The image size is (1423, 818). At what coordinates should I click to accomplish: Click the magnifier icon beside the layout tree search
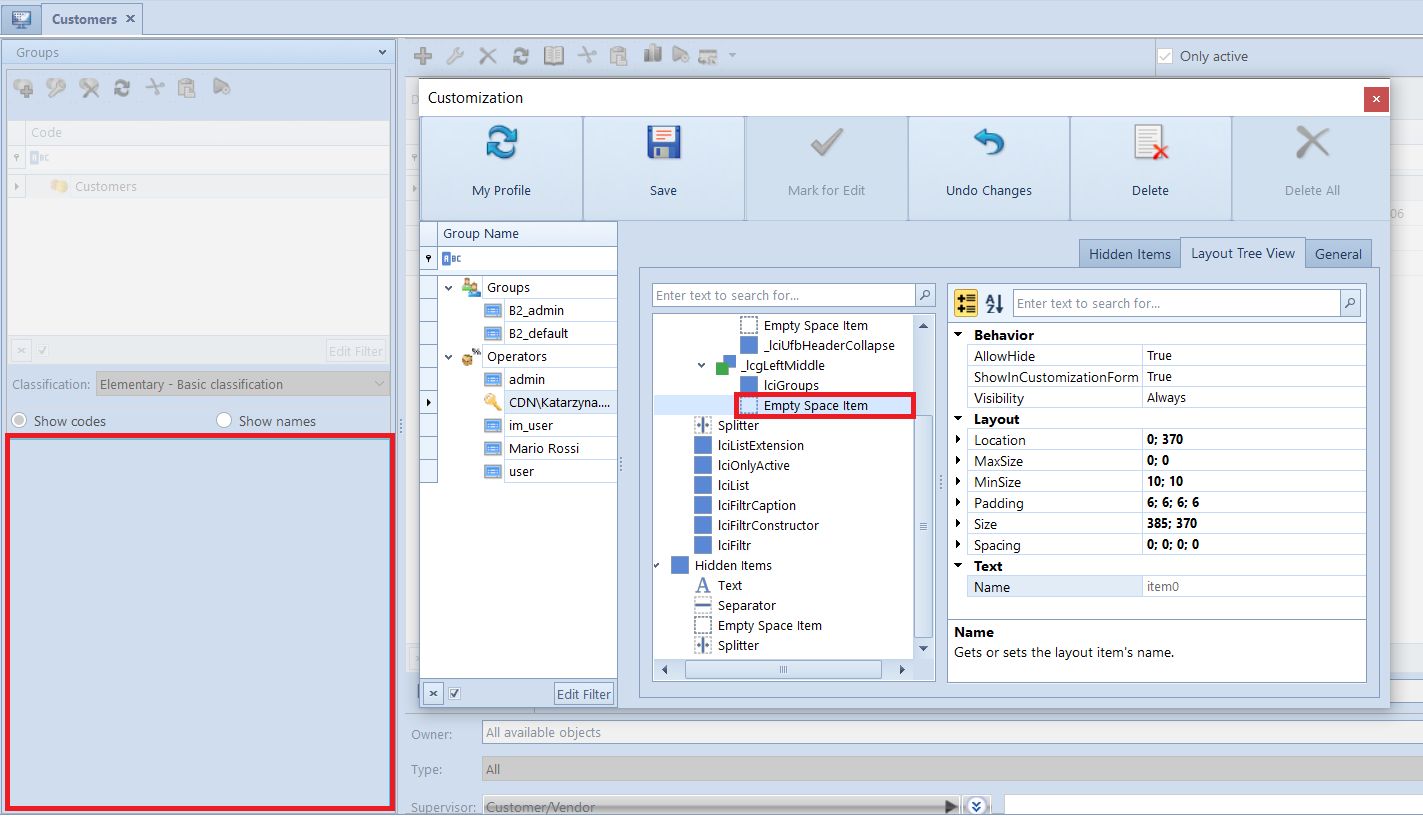click(x=925, y=295)
